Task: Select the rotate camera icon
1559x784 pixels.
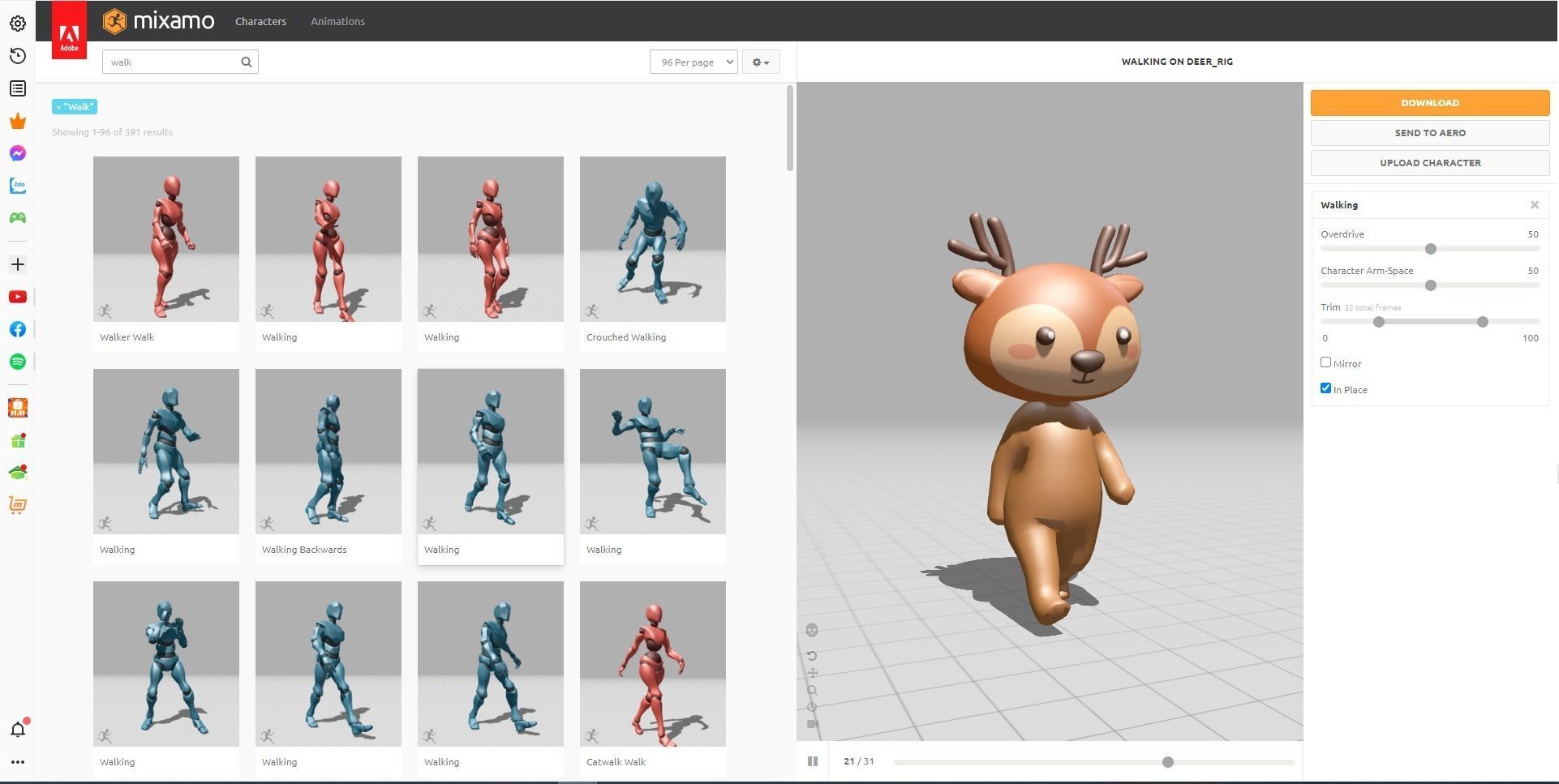Action: 812,655
